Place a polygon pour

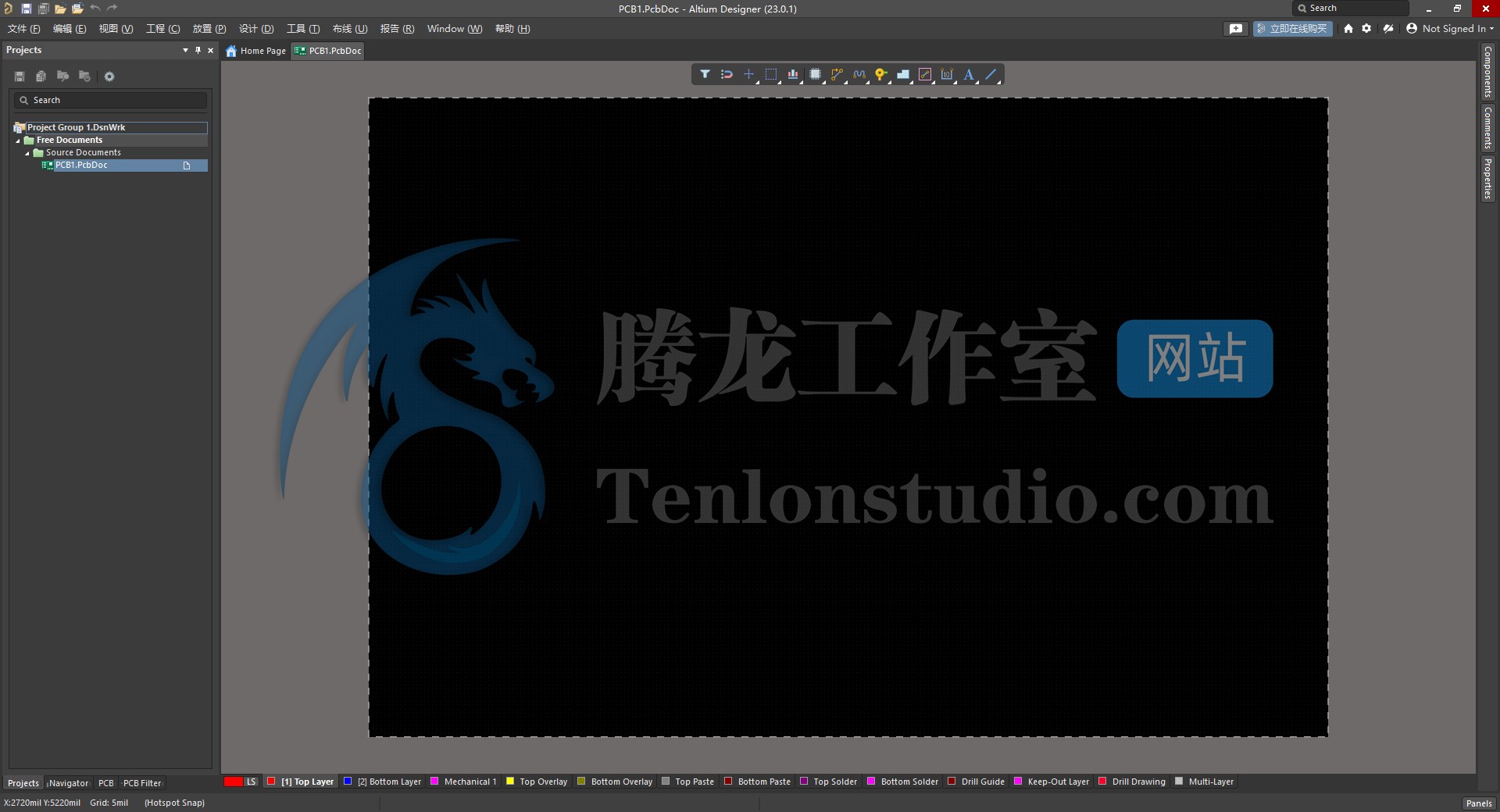(x=903, y=74)
